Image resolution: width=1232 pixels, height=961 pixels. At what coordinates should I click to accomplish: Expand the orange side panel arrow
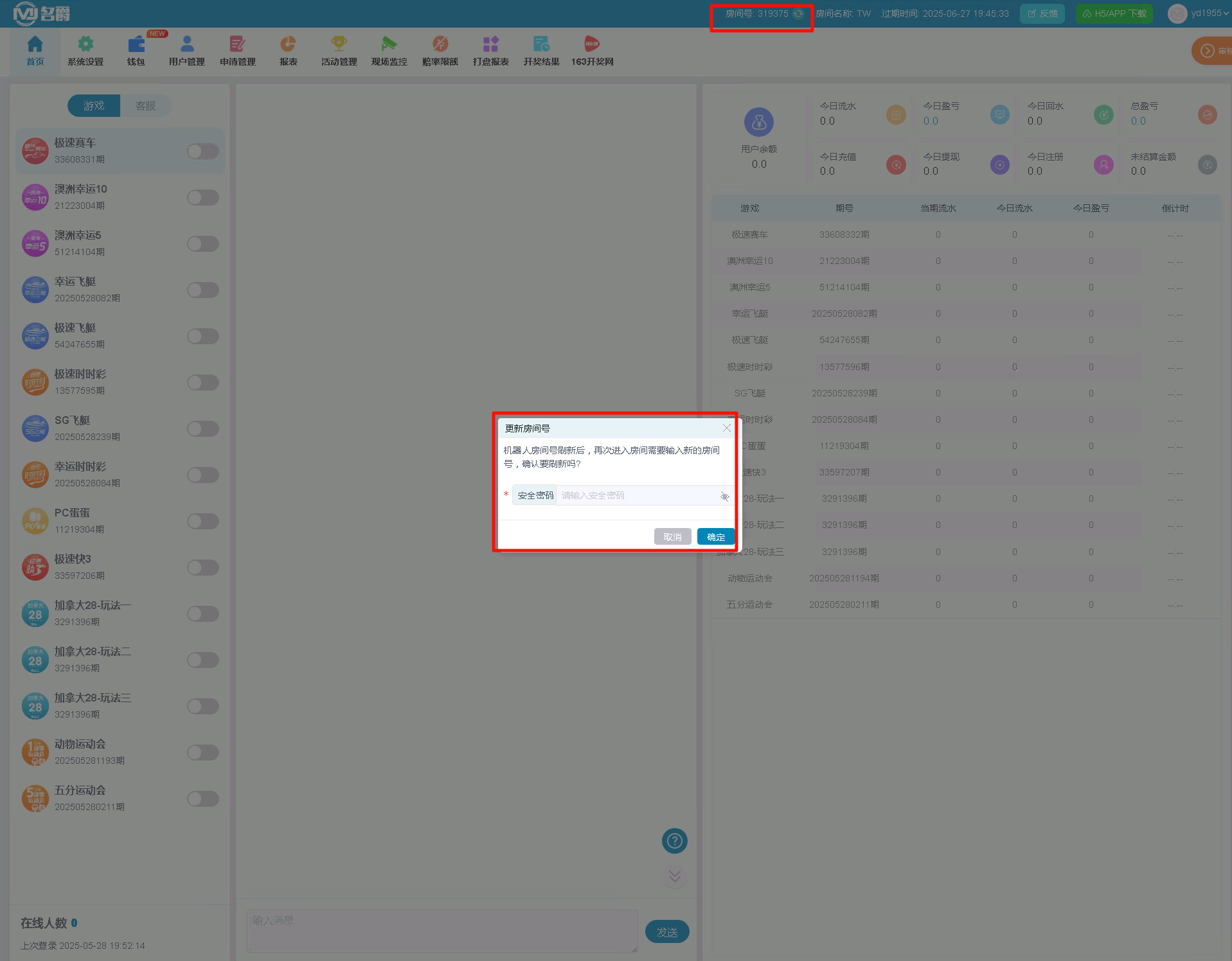1208,51
